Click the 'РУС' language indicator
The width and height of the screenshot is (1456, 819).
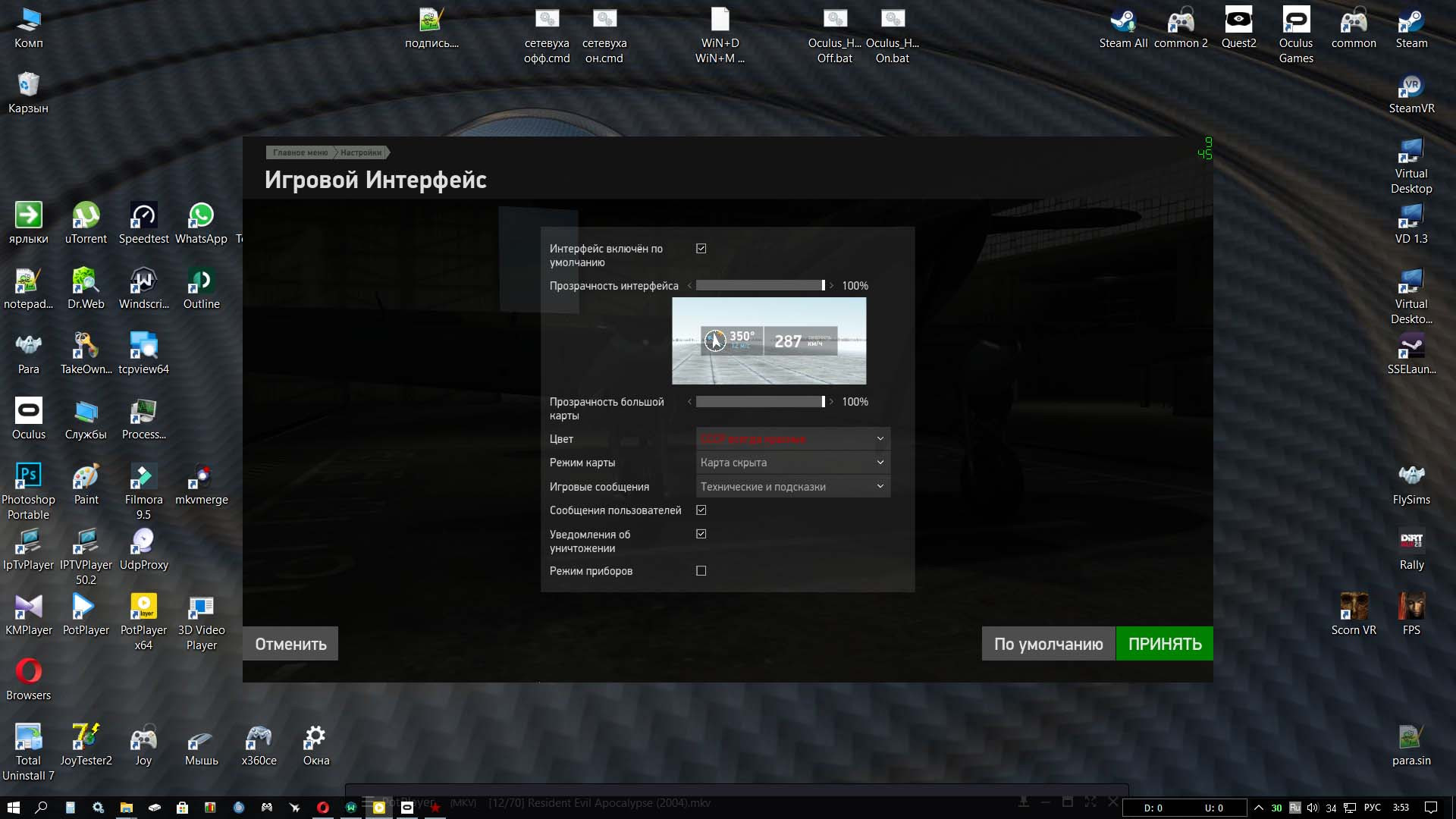(1373, 808)
